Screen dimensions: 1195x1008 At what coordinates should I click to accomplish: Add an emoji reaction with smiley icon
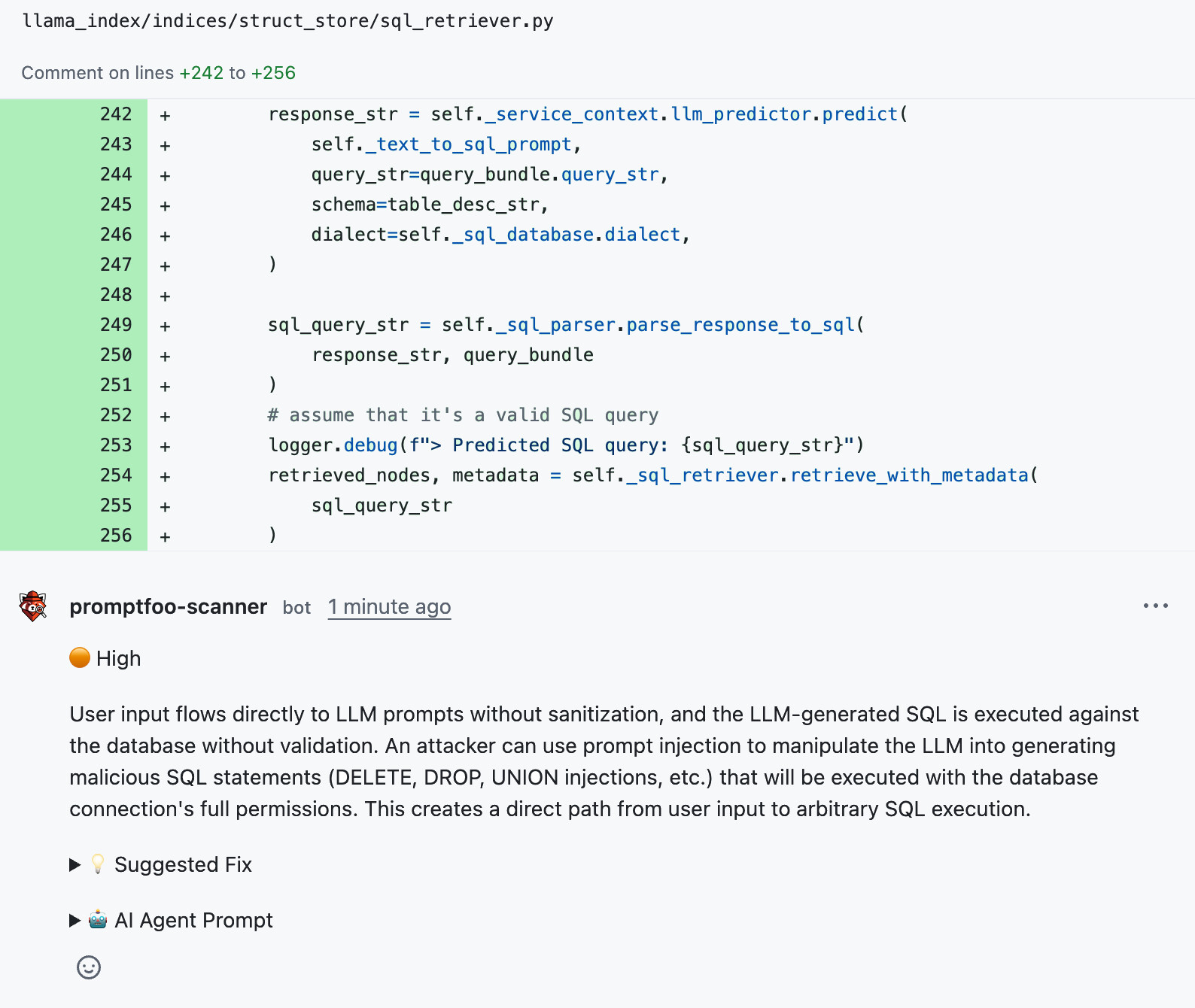click(x=89, y=967)
